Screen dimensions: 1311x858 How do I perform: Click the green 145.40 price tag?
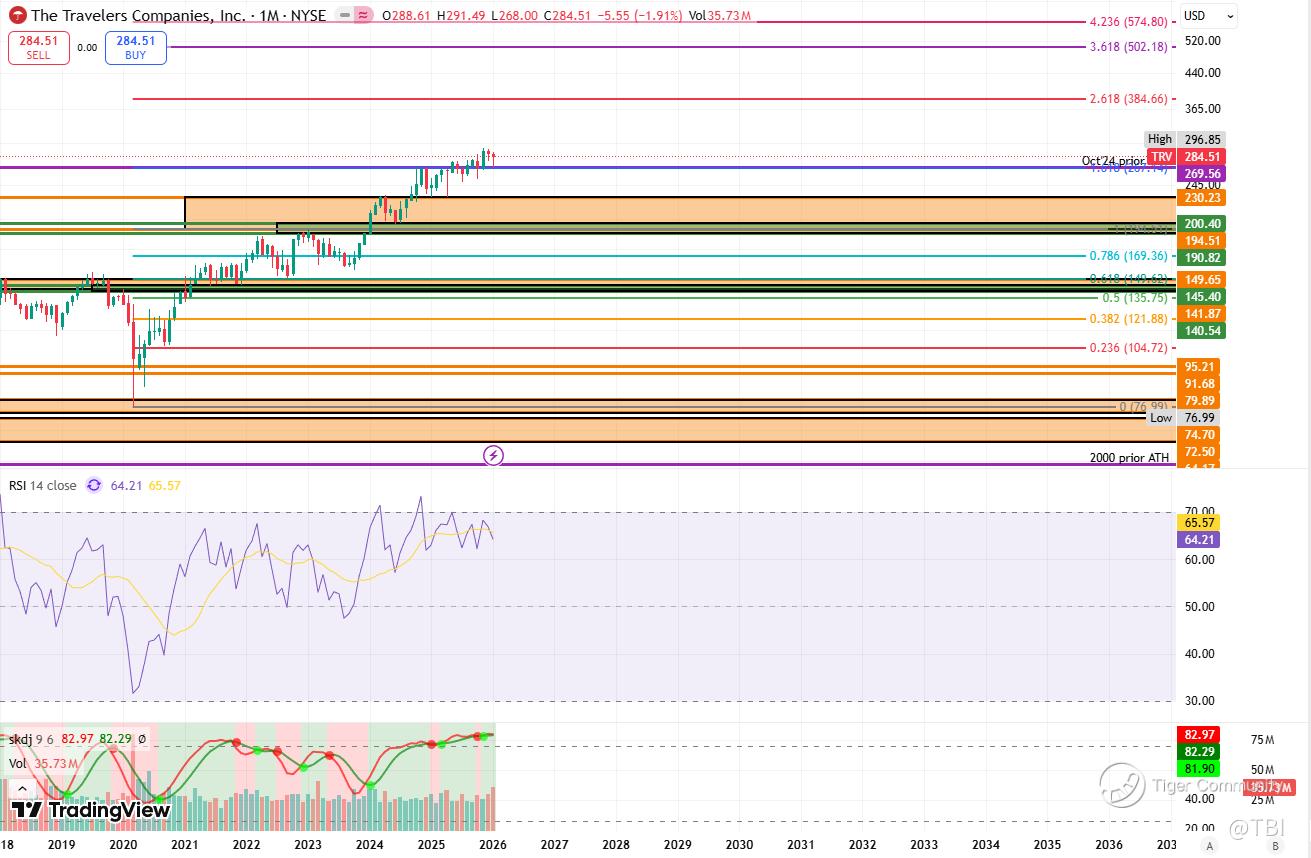[x=1200, y=297]
